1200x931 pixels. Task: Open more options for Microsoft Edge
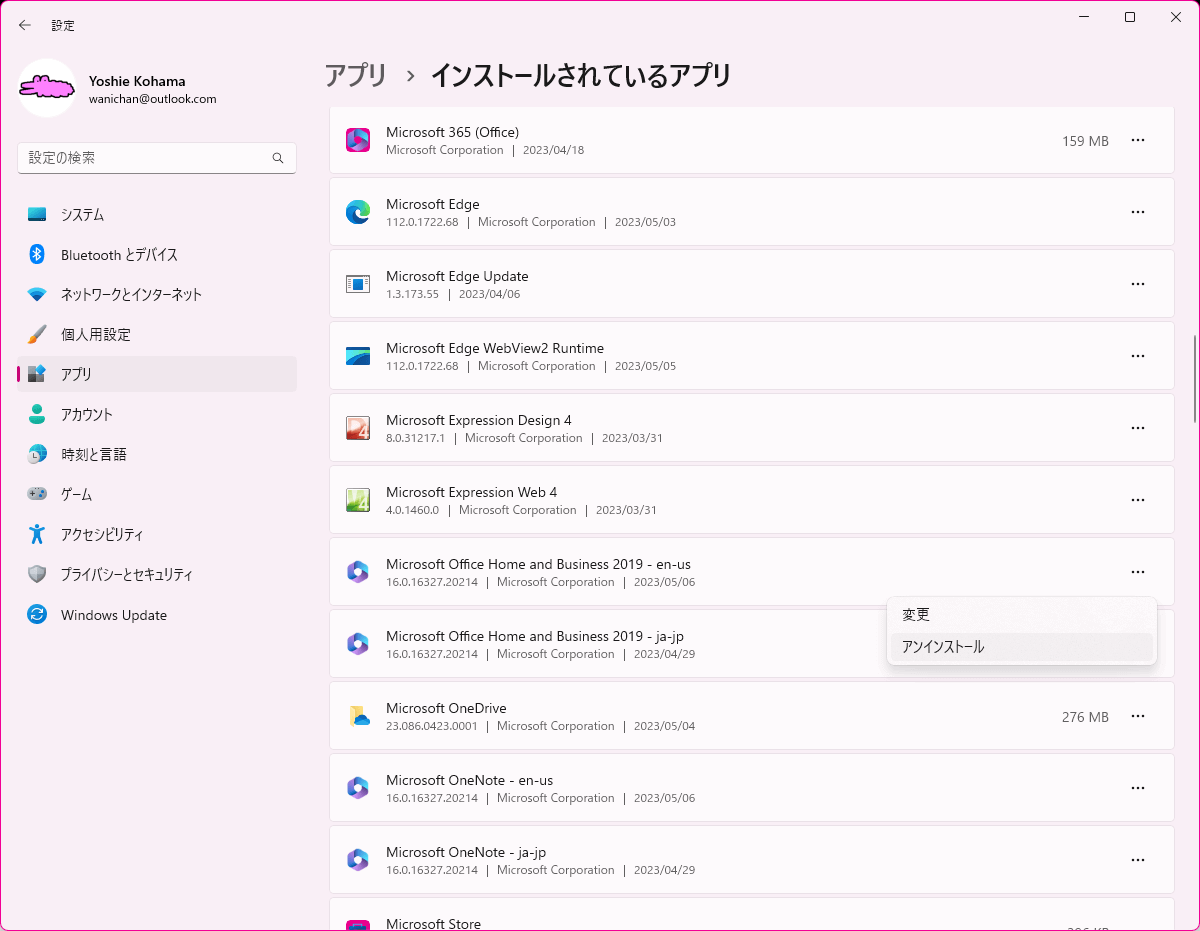[x=1137, y=212]
